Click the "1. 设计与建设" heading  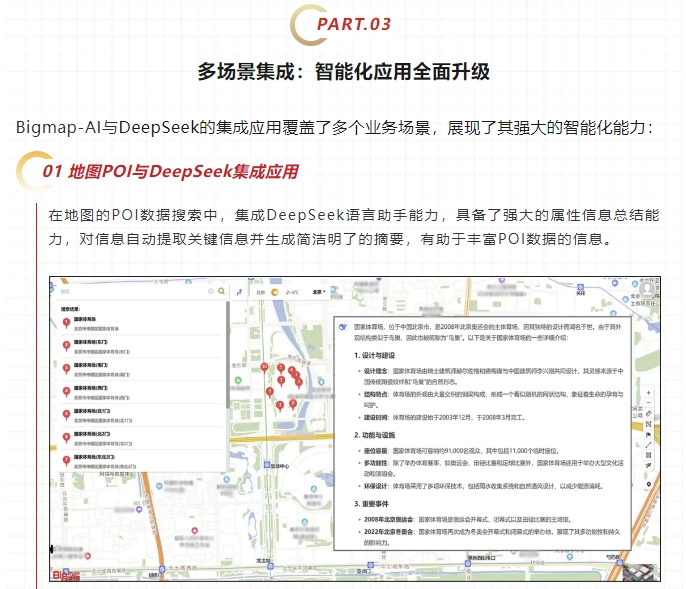pos(374,355)
